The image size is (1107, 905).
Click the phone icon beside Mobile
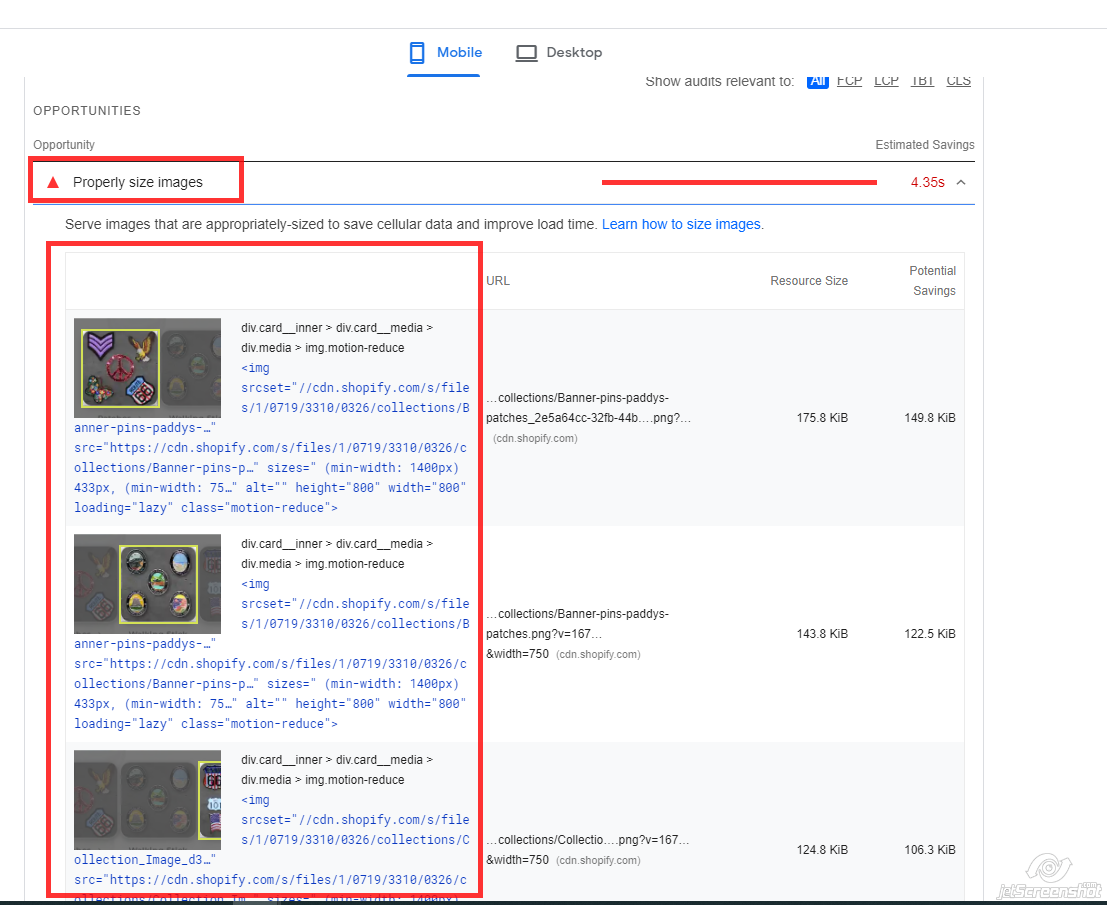[417, 53]
